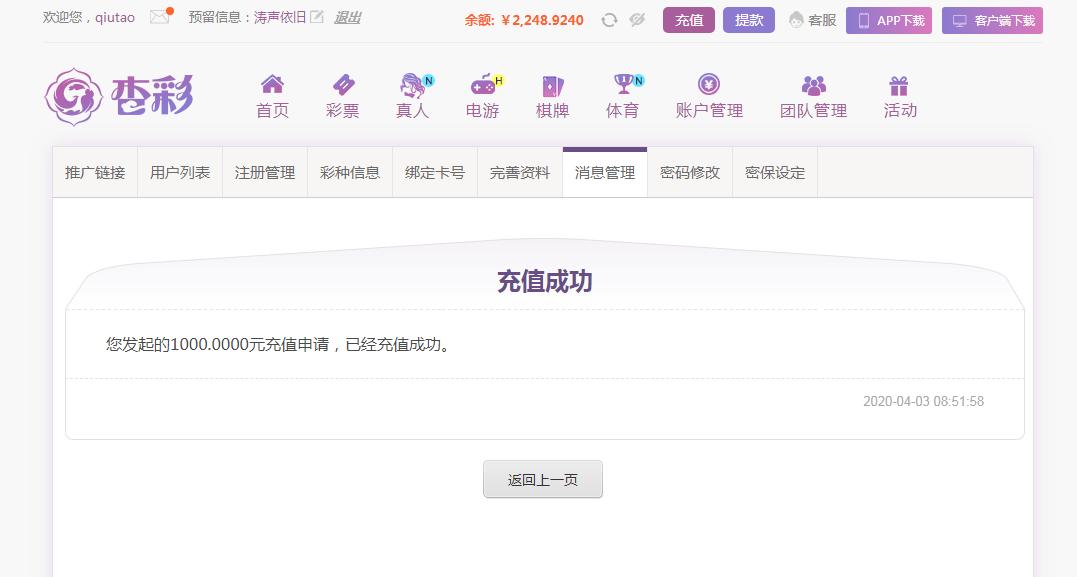The image size is (1077, 577).
Task: Click the APP下载 button
Action: coord(889,21)
